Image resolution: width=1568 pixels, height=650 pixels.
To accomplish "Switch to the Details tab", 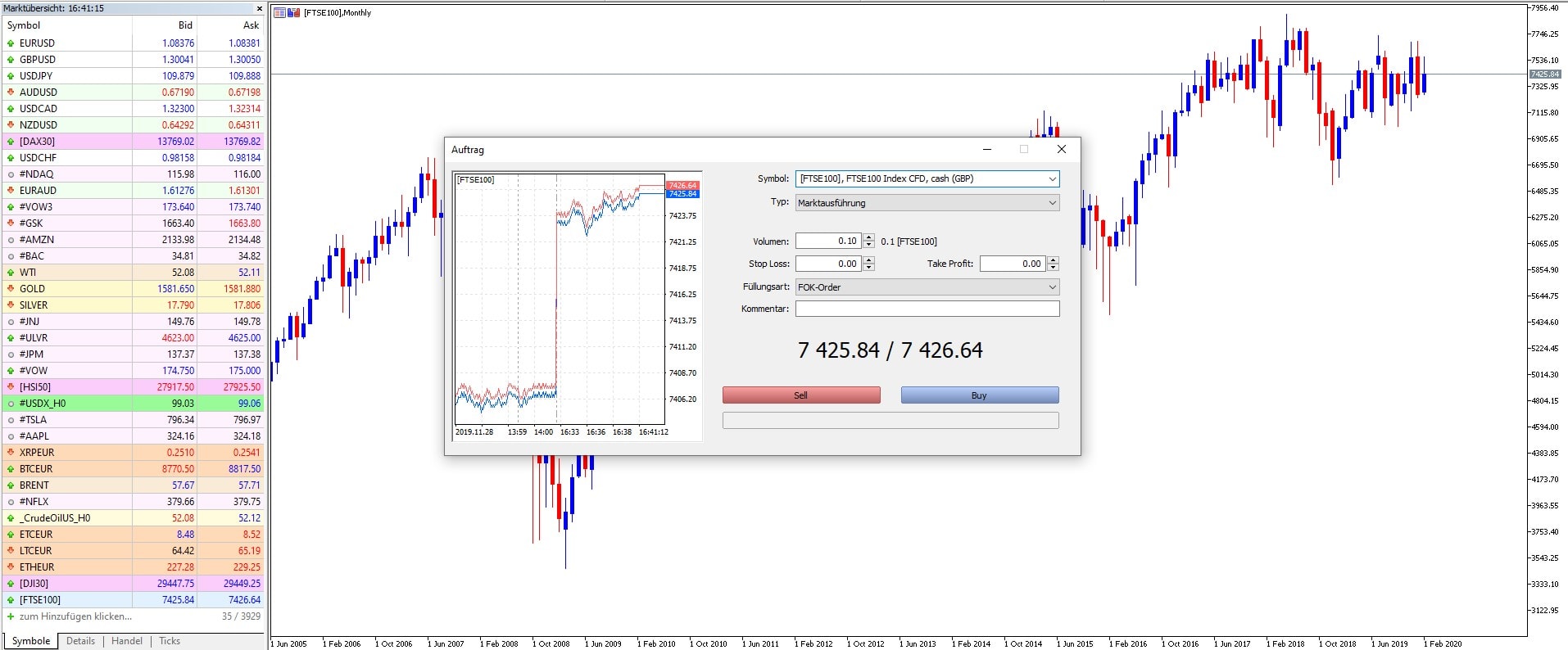I will point(80,641).
